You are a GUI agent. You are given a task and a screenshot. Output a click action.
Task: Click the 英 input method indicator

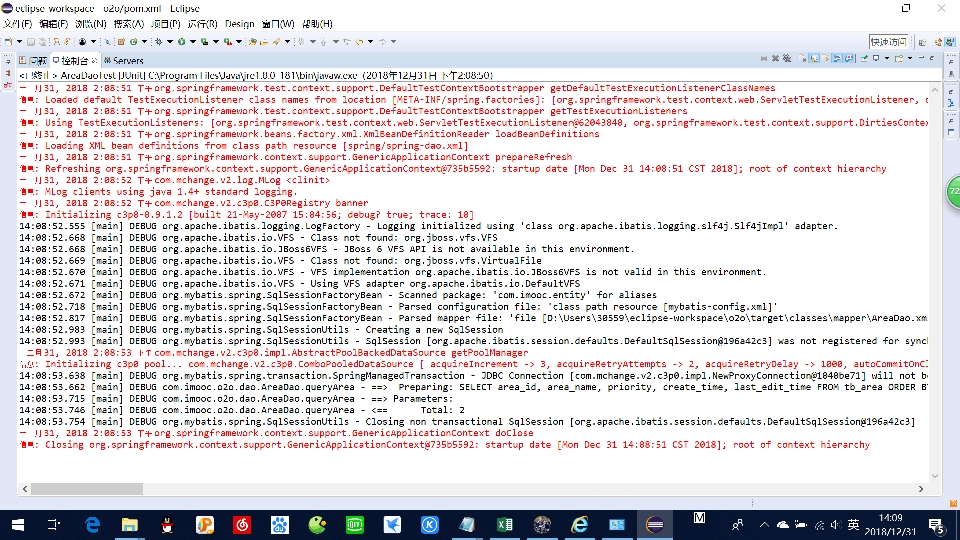(853, 525)
